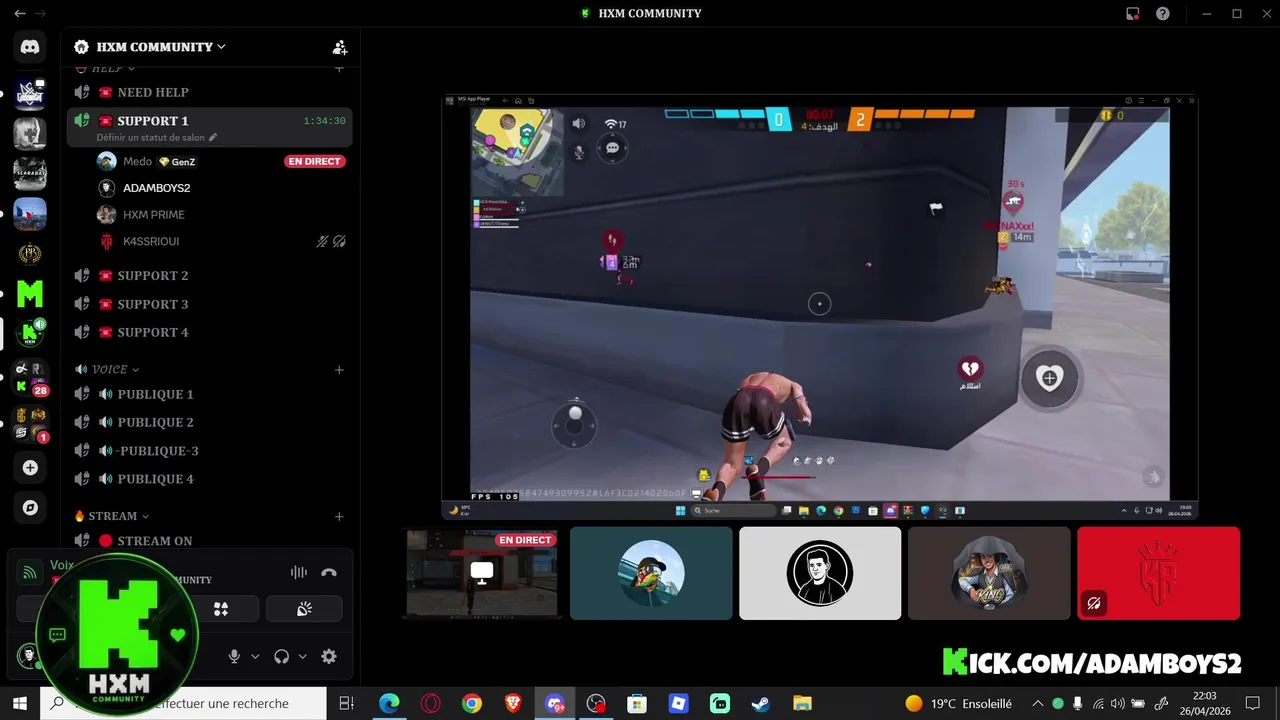Viewport: 1280px width, 720px height.
Task: Collapse the STREAM category
Action: point(111,516)
